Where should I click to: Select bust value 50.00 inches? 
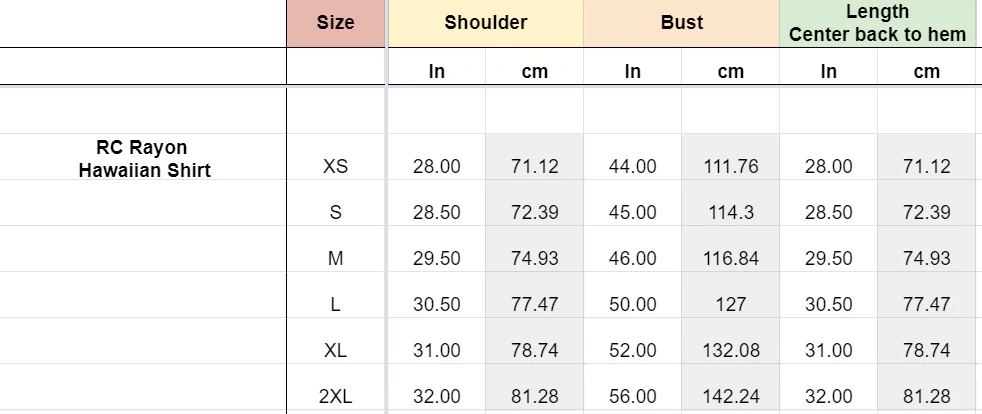pos(633,305)
